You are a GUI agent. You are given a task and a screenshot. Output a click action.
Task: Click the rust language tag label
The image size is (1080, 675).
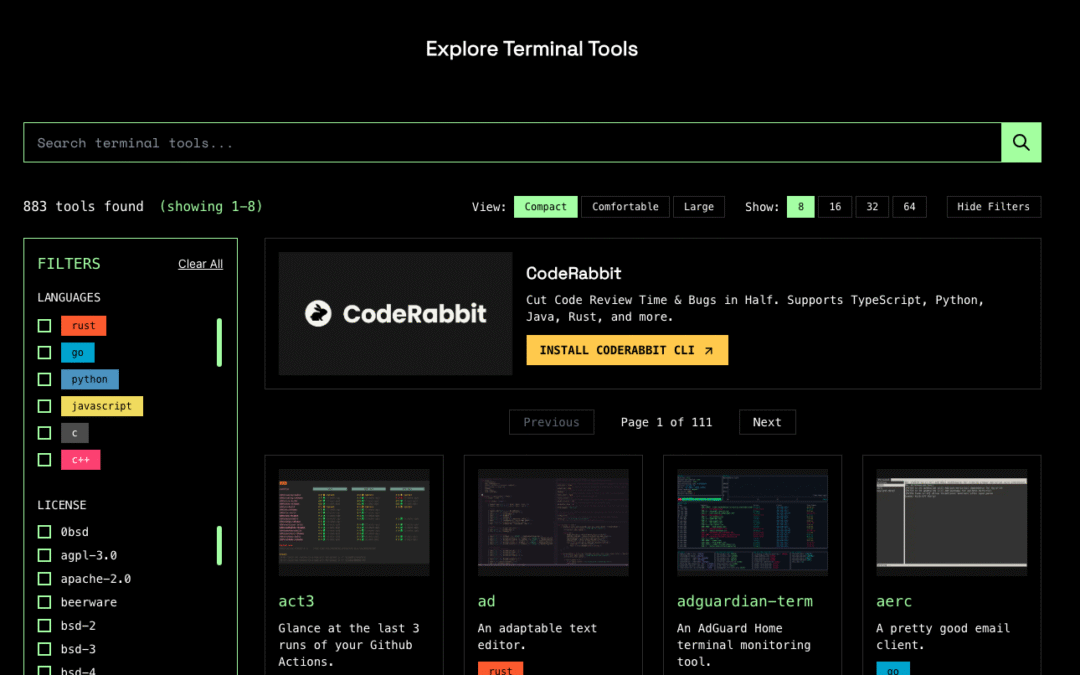click(83, 326)
